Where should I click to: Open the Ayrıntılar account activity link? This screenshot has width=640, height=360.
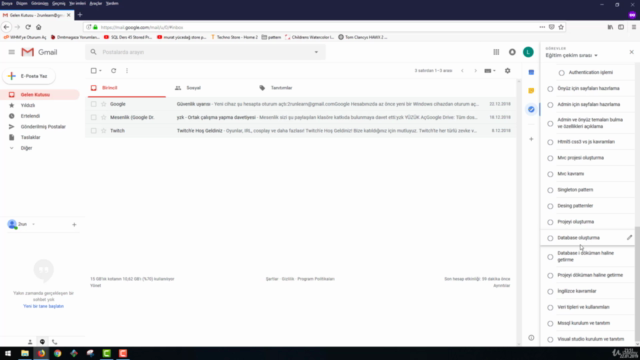pos(502,286)
